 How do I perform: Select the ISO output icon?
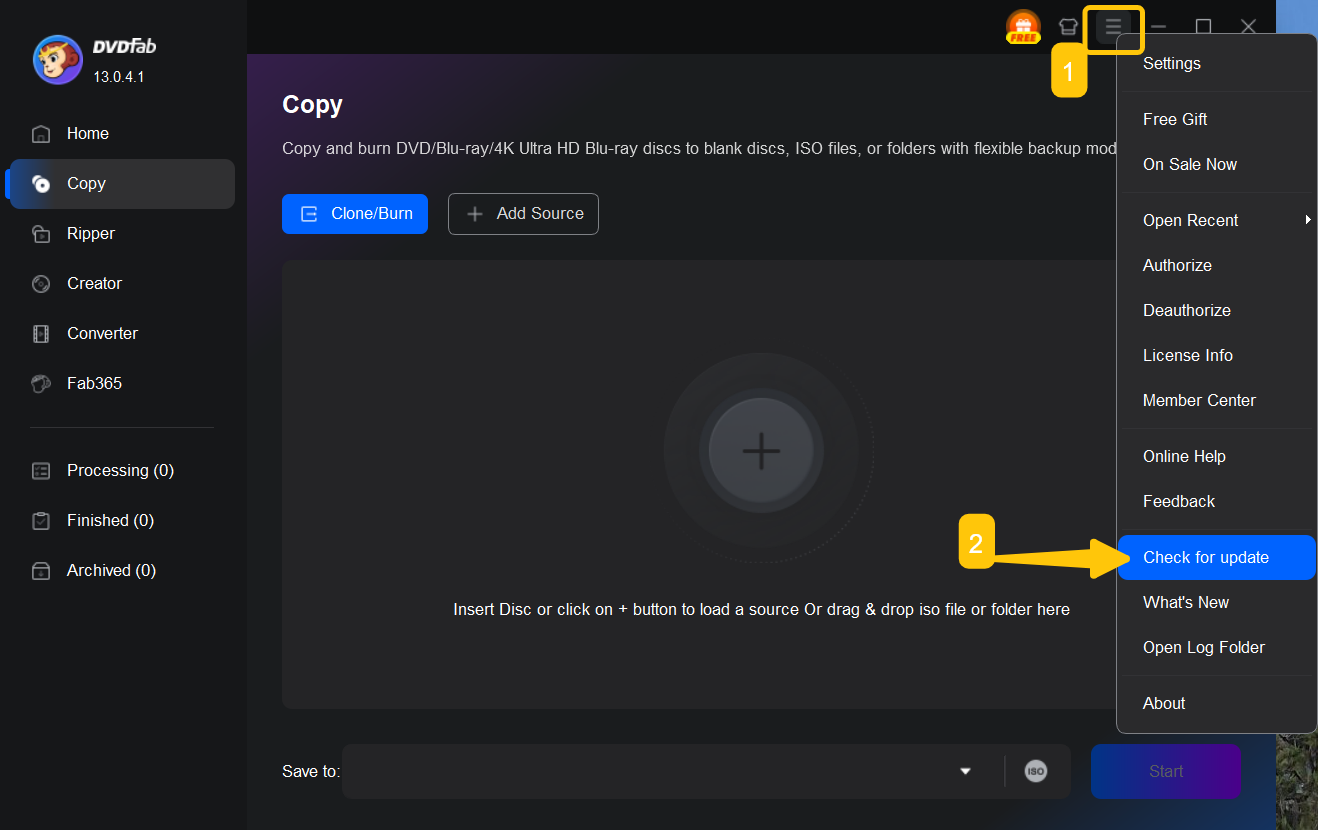(x=1036, y=771)
